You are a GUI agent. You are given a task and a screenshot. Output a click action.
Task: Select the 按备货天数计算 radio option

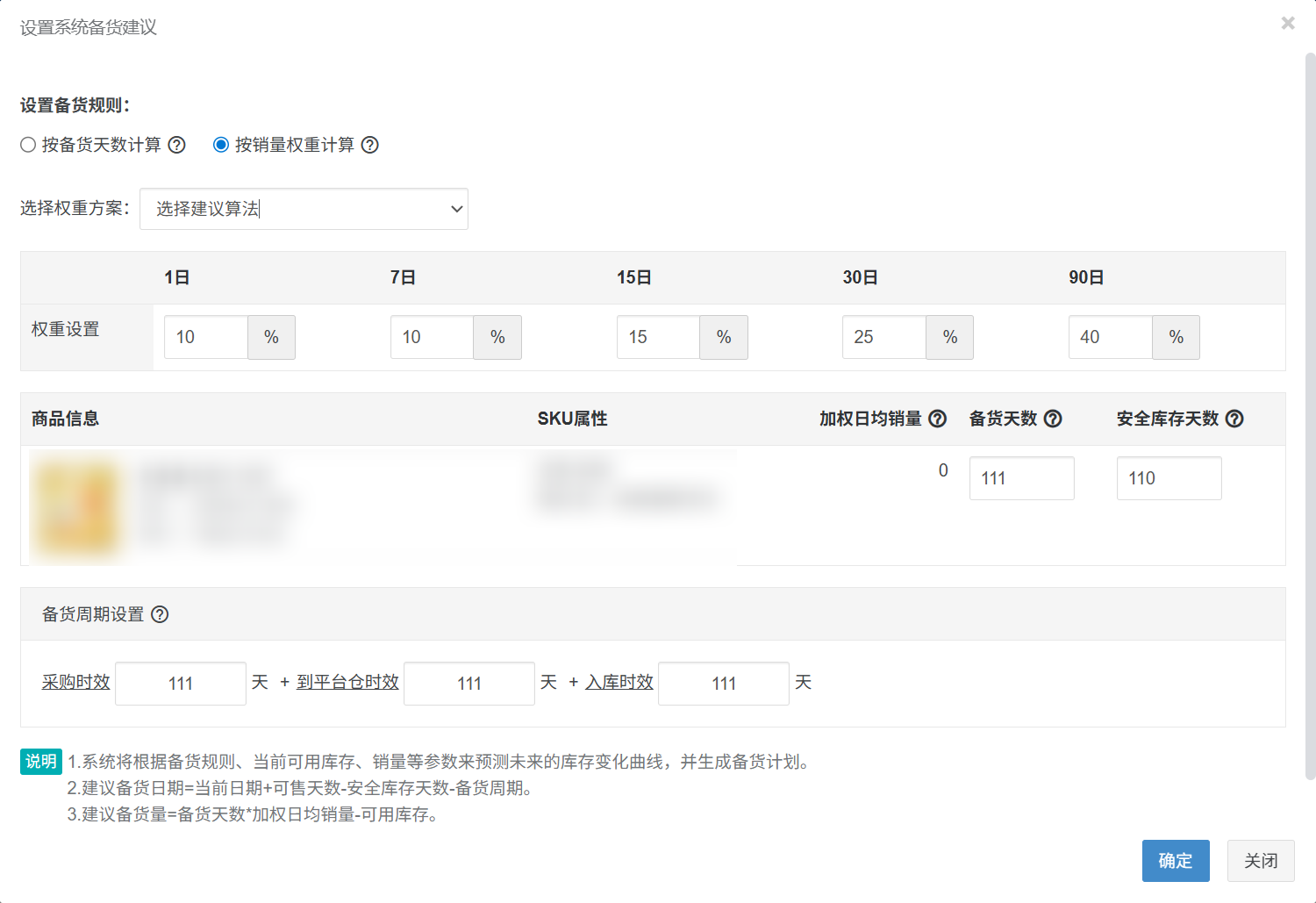[x=28, y=145]
